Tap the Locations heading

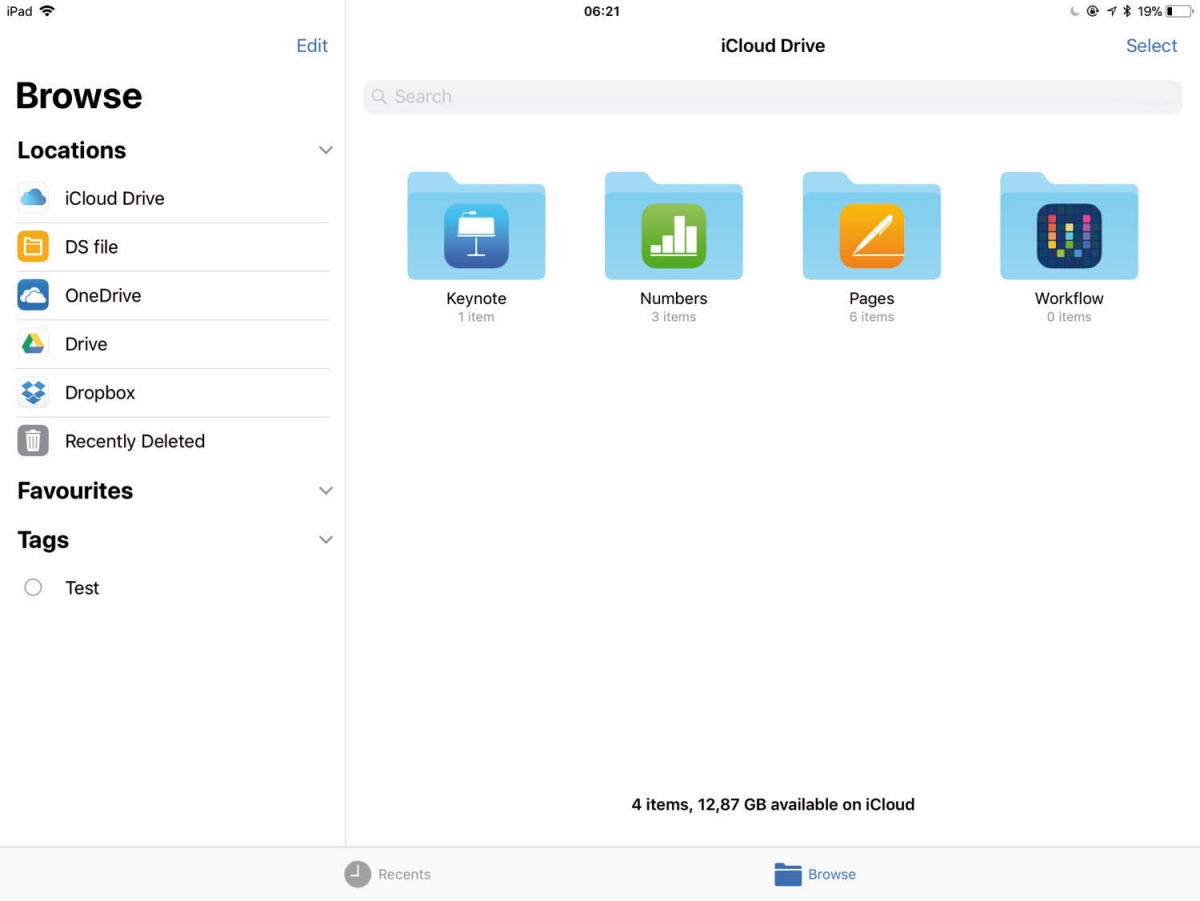click(x=72, y=150)
